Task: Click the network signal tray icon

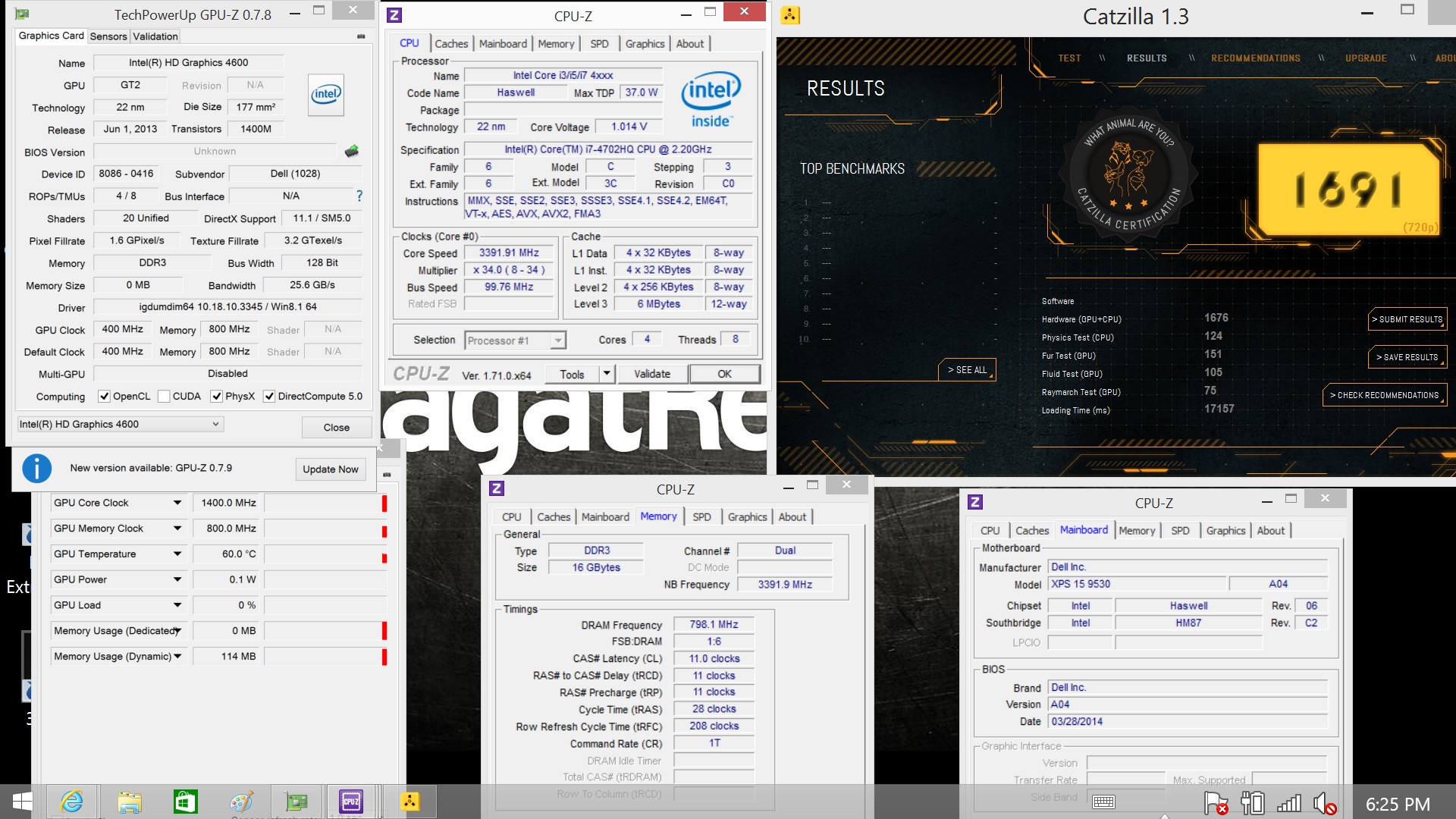Action: point(1289,803)
